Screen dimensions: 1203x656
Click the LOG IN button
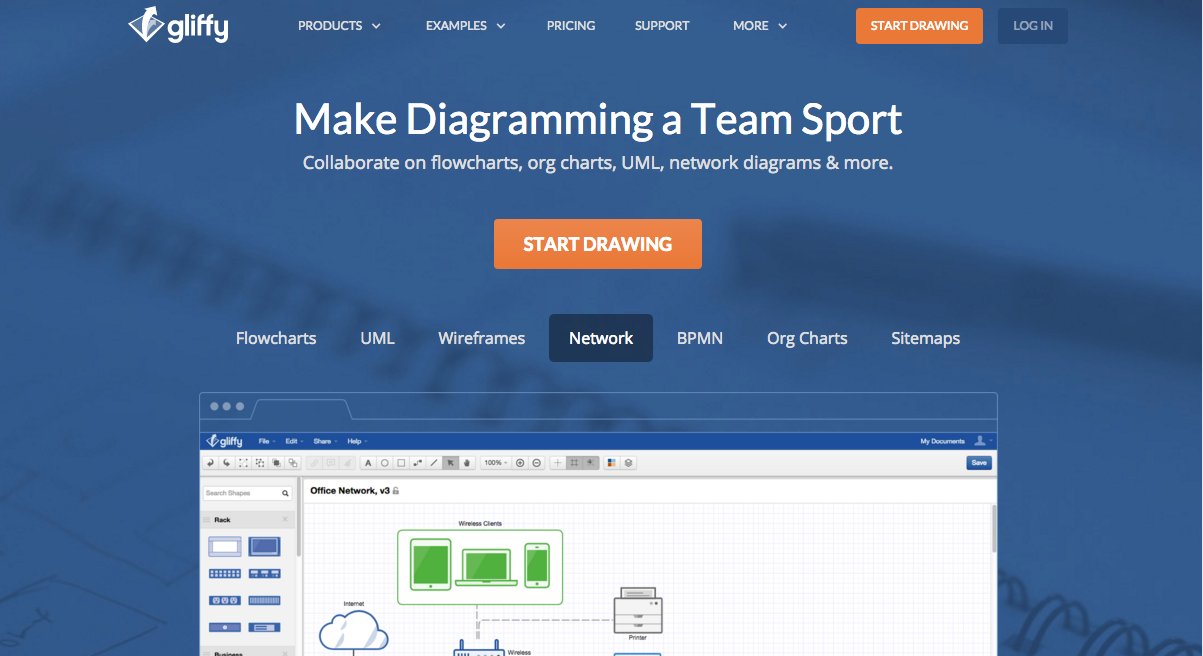pos(1033,26)
